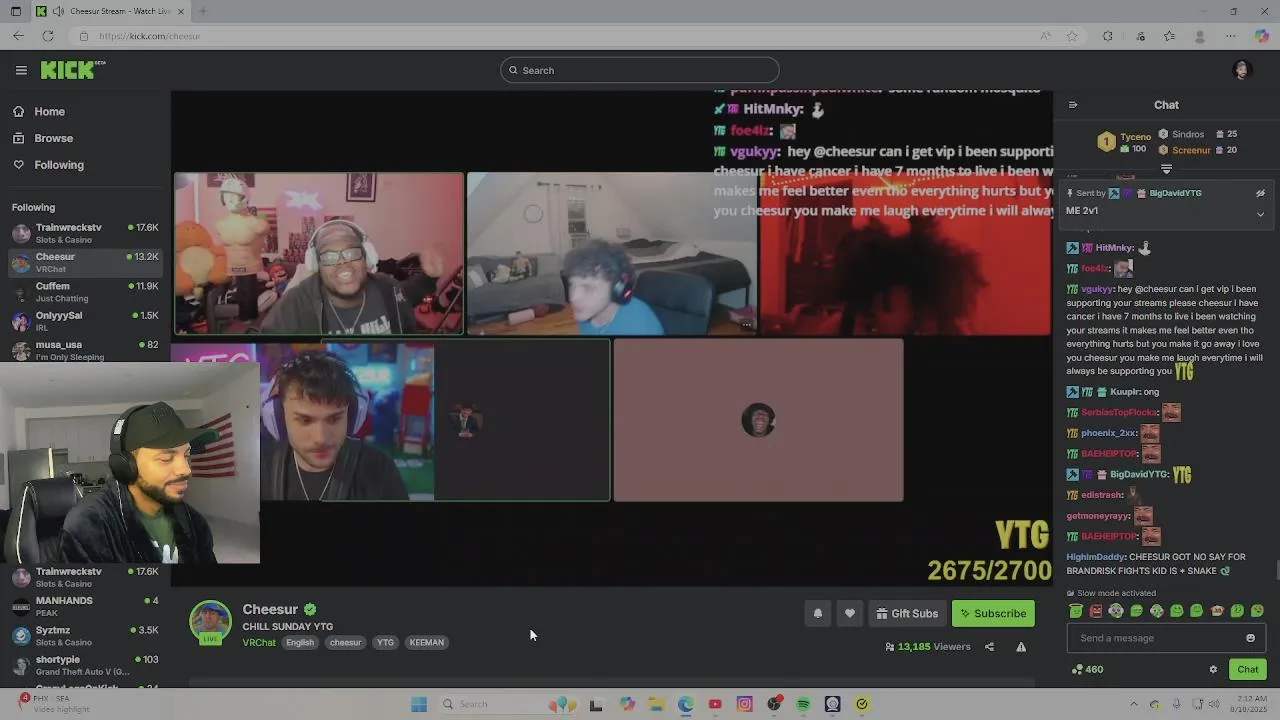1280x720 pixels.
Task: Open shortypie recommended channel
Action: click(x=85, y=665)
